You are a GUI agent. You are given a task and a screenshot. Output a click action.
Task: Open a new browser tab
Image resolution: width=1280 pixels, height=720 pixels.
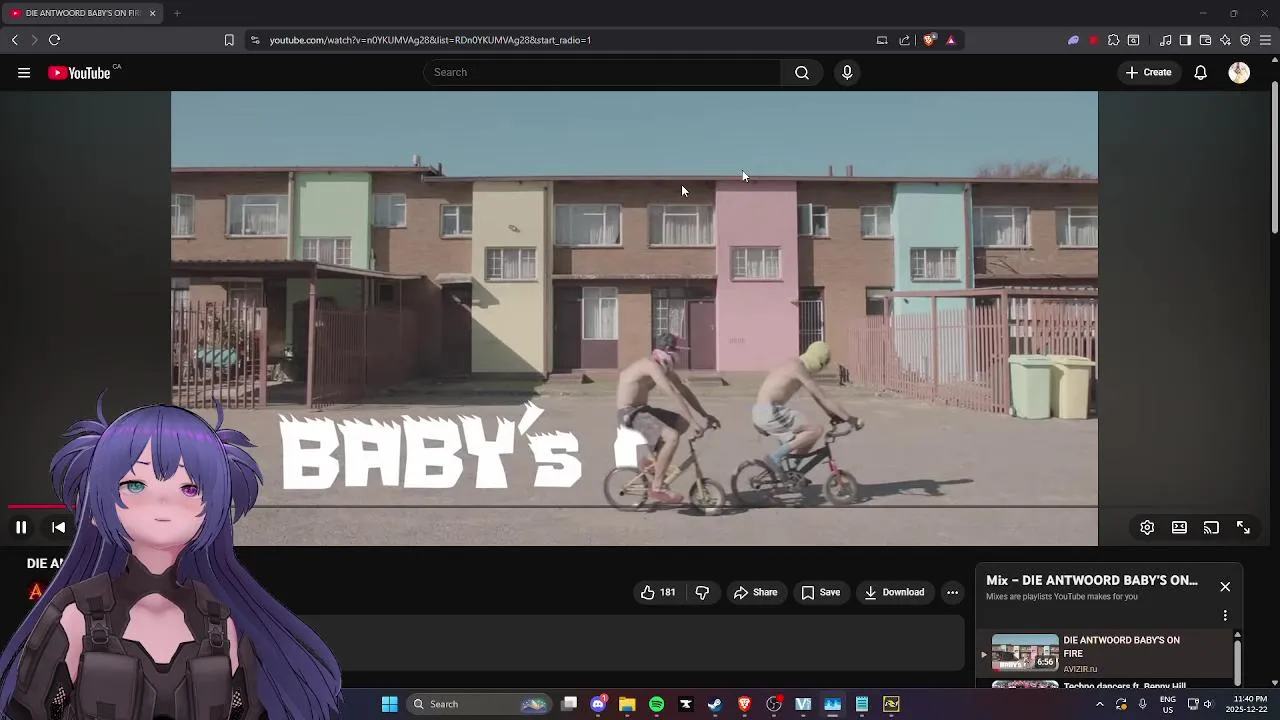point(177,13)
